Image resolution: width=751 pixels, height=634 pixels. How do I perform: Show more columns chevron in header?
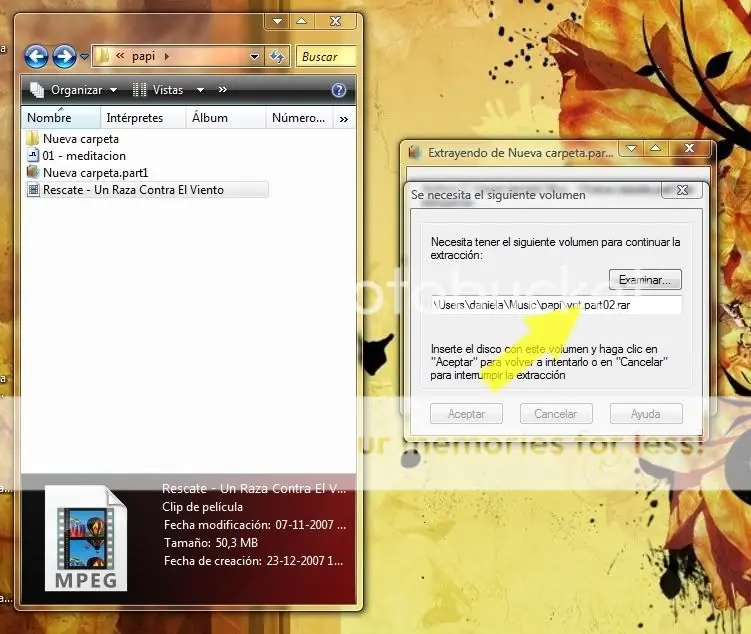coord(343,119)
